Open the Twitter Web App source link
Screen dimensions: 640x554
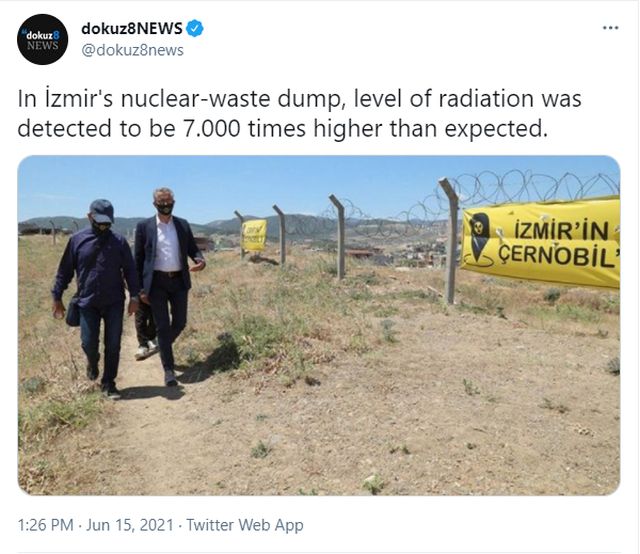pos(245,525)
